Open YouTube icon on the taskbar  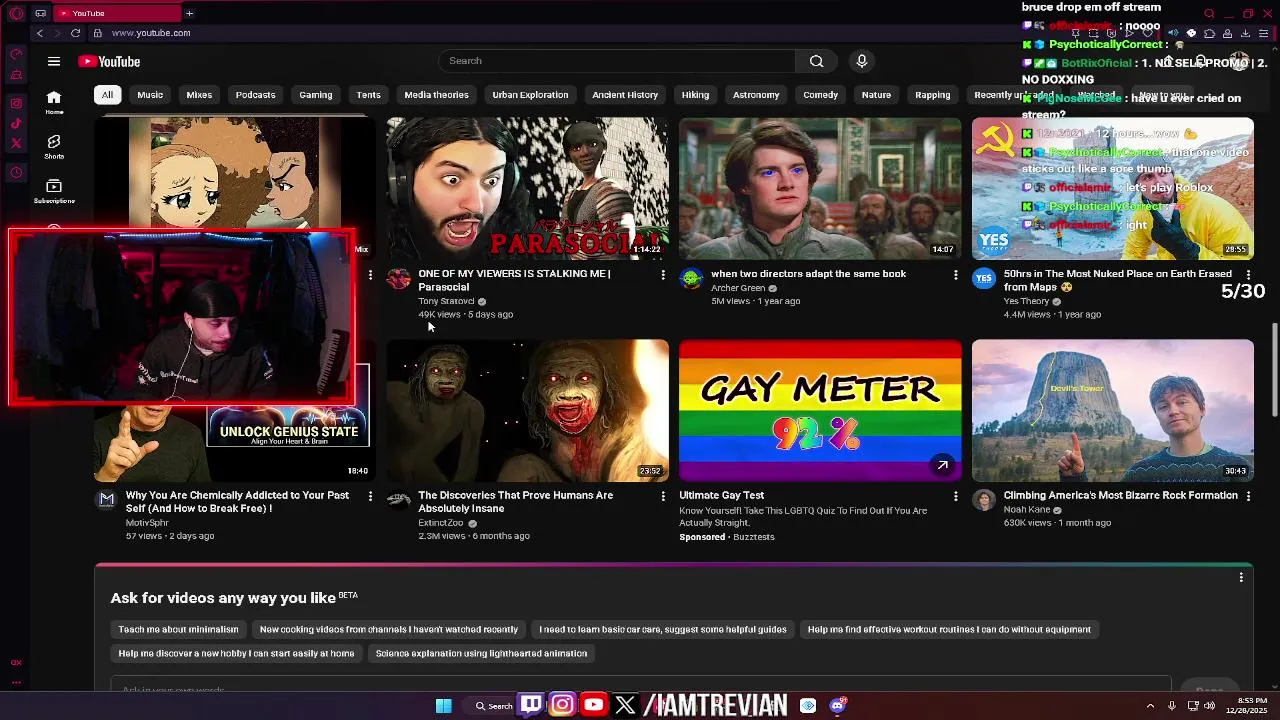coord(593,705)
